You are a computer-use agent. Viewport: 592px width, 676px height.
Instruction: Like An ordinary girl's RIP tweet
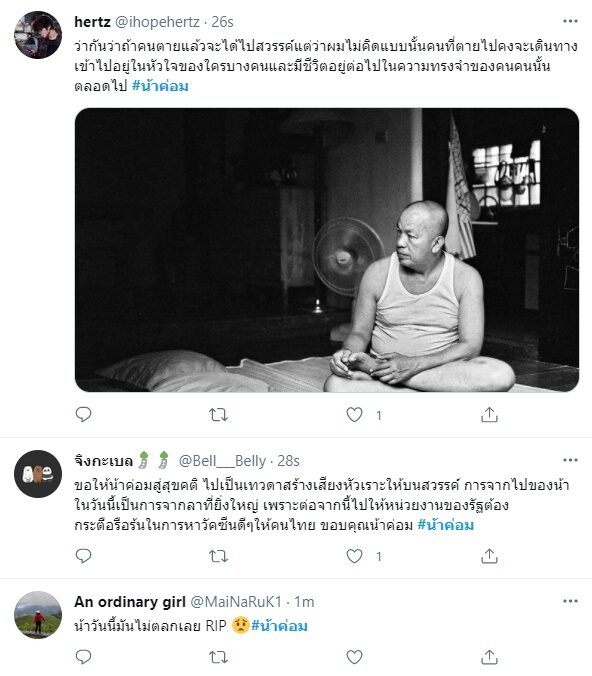(x=354, y=657)
